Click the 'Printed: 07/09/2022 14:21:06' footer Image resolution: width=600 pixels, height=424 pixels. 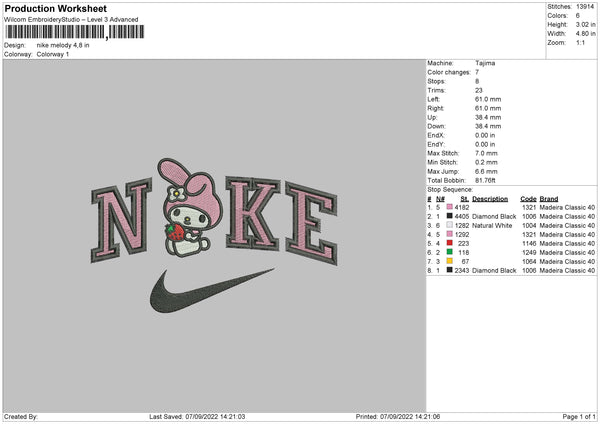click(x=398, y=417)
